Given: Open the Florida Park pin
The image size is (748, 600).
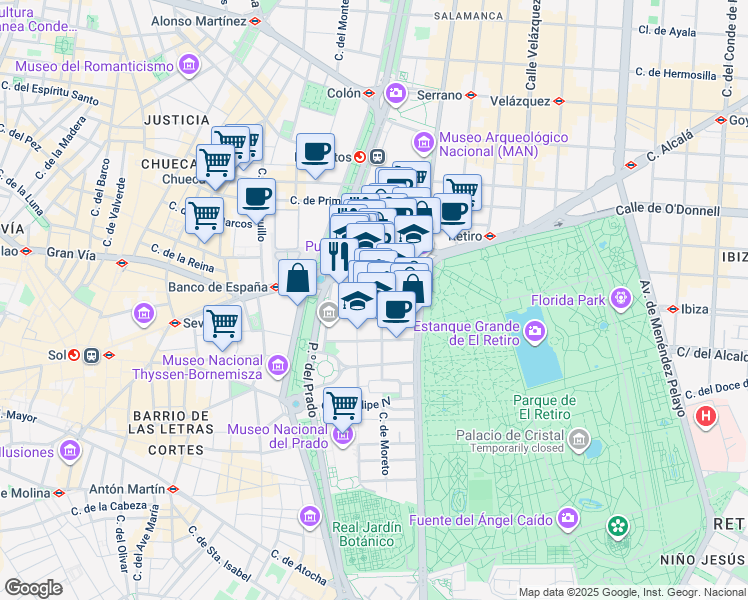Looking at the screenshot, I should coord(621,300).
